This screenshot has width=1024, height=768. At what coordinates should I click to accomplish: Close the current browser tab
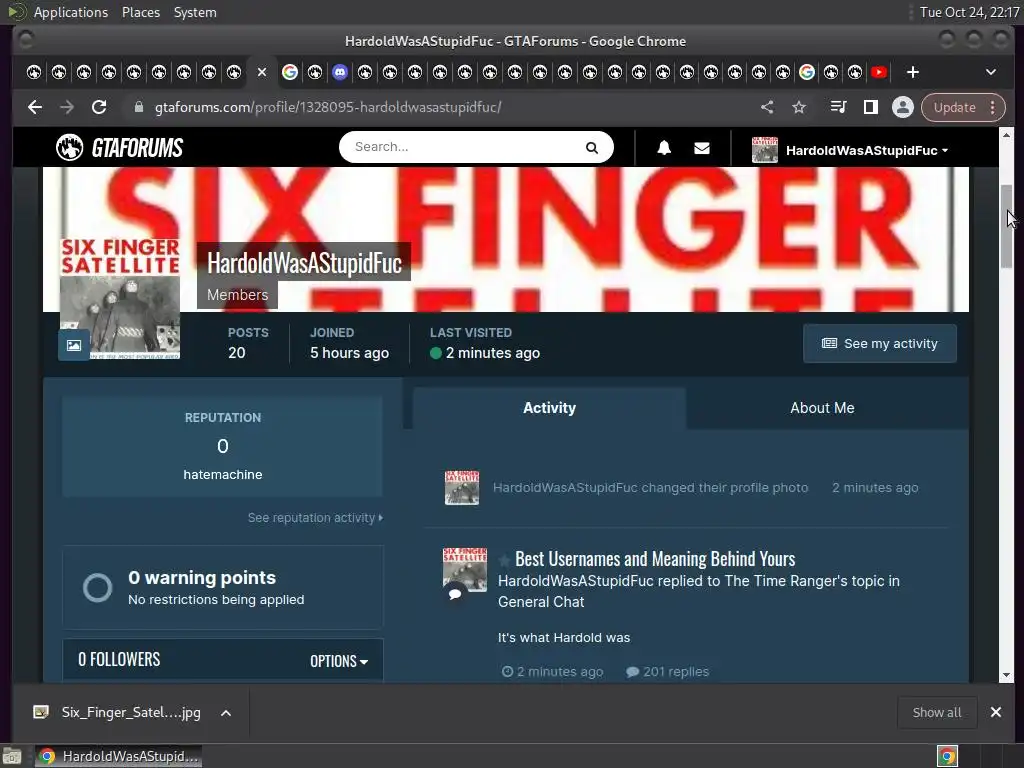[262, 72]
